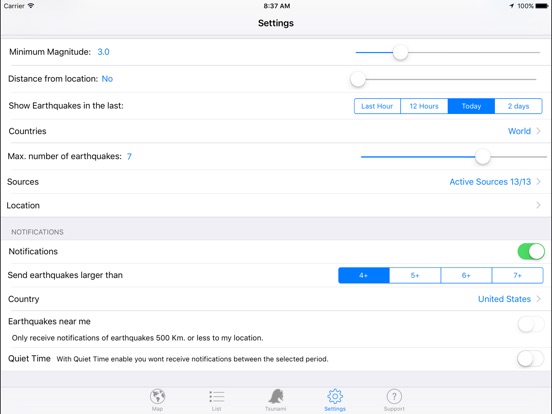Open the List tab icon
The width and height of the screenshot is (552, 414).
coord(217,396)
